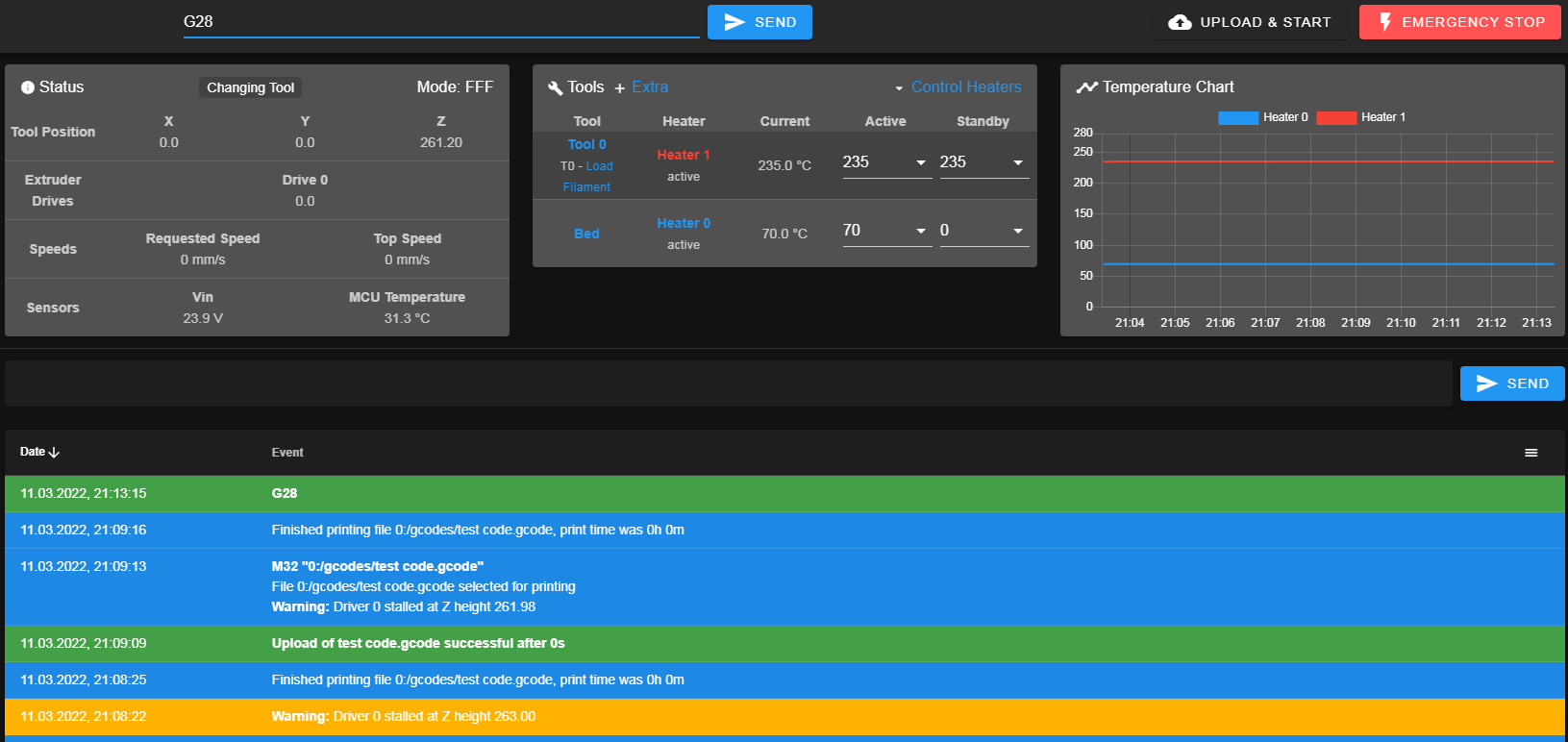
Task: Select the G28 log entry at 21:13:15
Action: pos(784,493)
